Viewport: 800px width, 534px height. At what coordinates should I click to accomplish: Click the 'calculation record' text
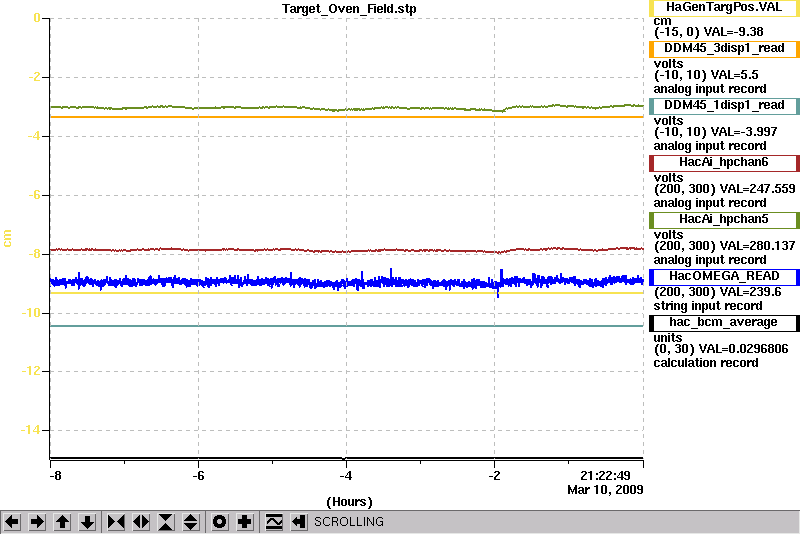coord(706,363)
